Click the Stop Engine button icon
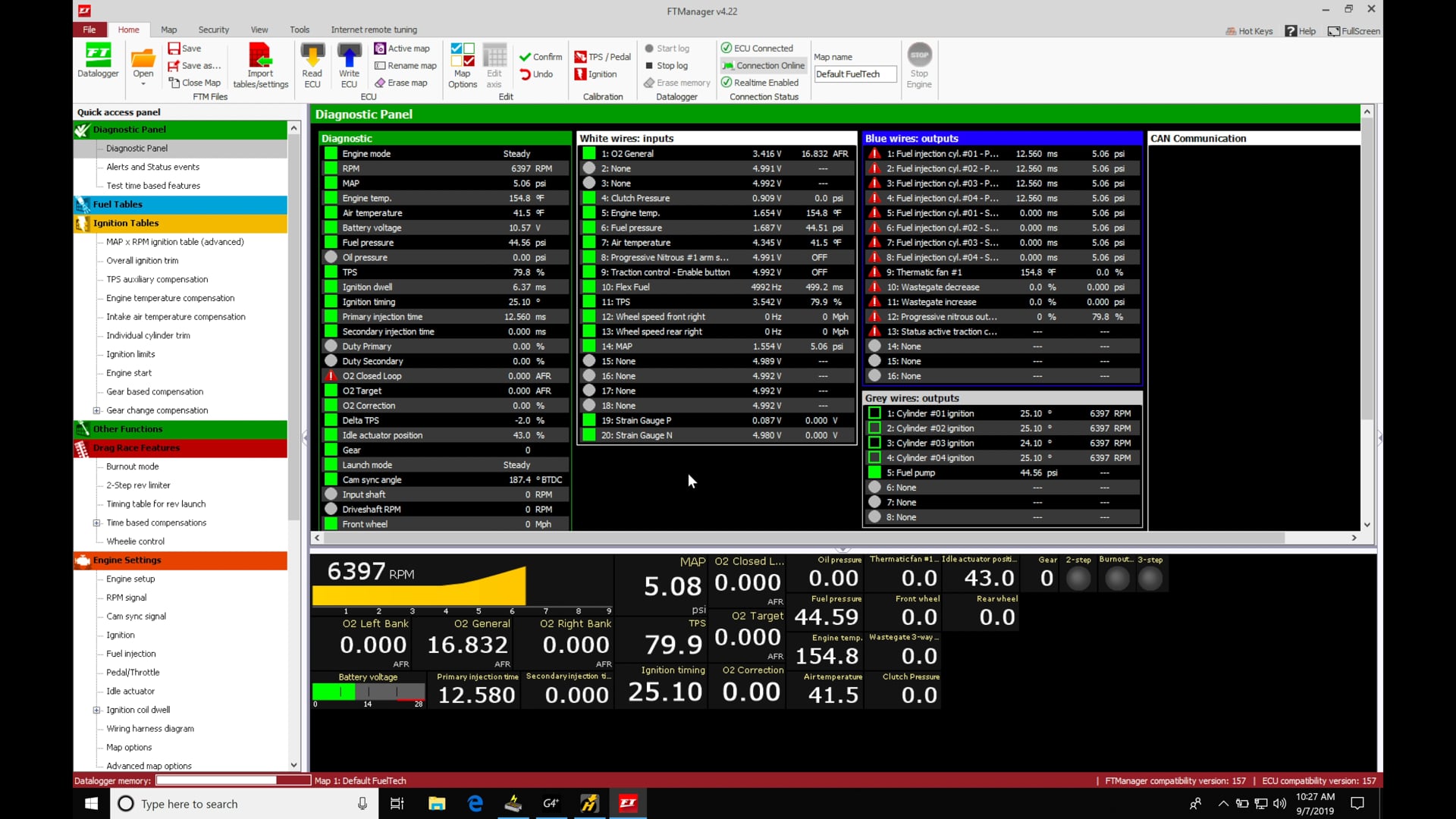Image resolution: width=1456 pixels, height=819 pixels. (919, 55)
